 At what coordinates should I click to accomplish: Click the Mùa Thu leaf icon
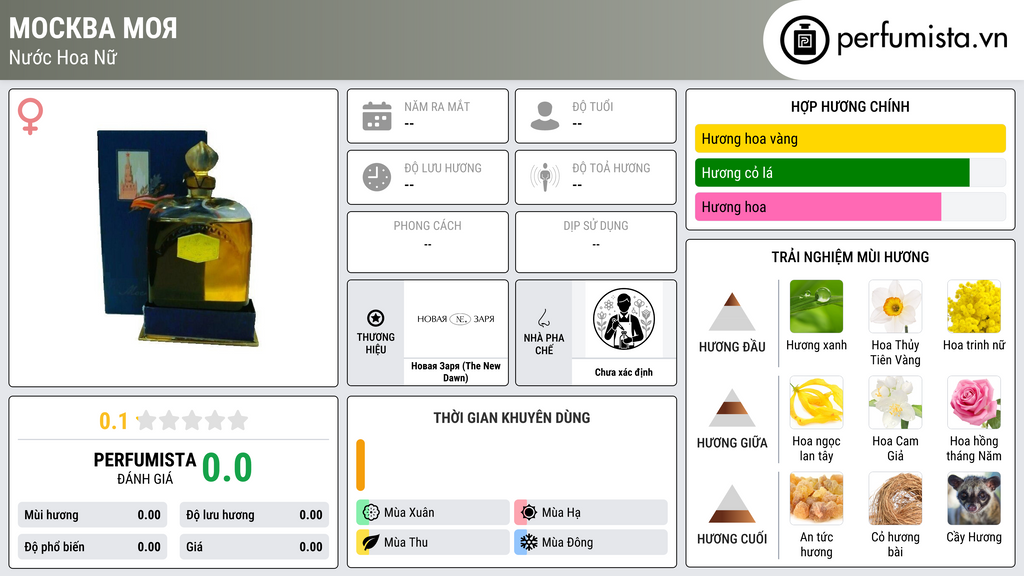(x=371, y=542)
